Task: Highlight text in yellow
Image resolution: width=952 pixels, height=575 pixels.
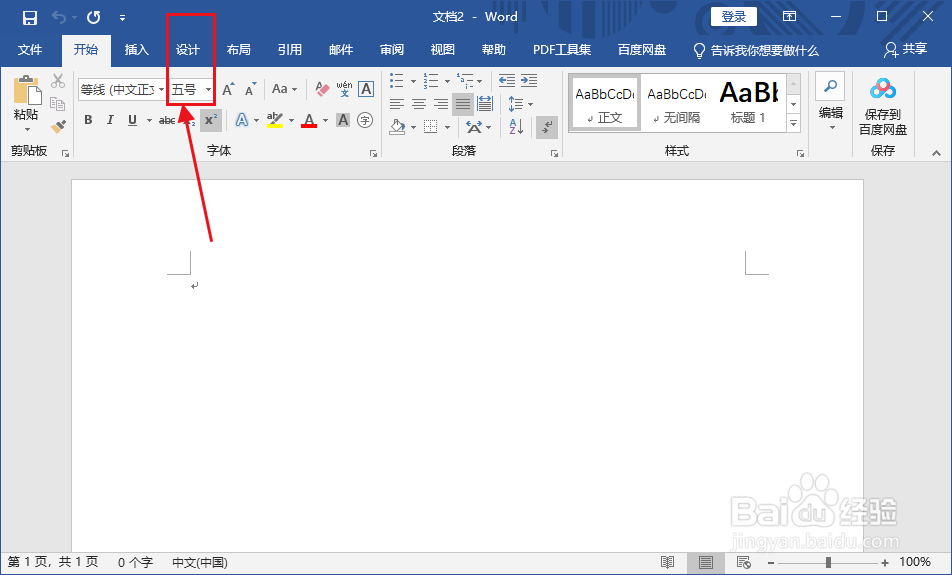Action: click(x=275, y=120)
